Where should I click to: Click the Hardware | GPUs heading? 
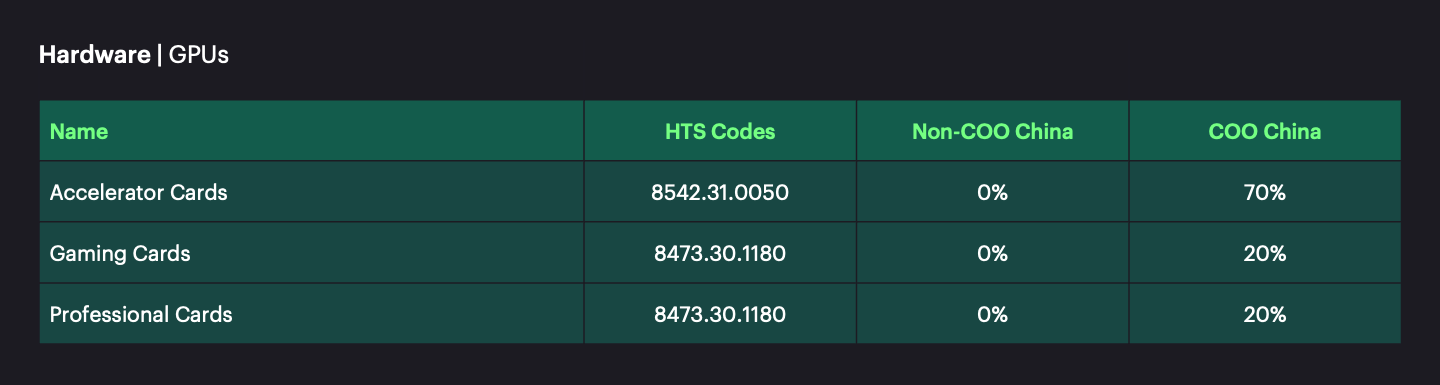(x=134, y=55)
